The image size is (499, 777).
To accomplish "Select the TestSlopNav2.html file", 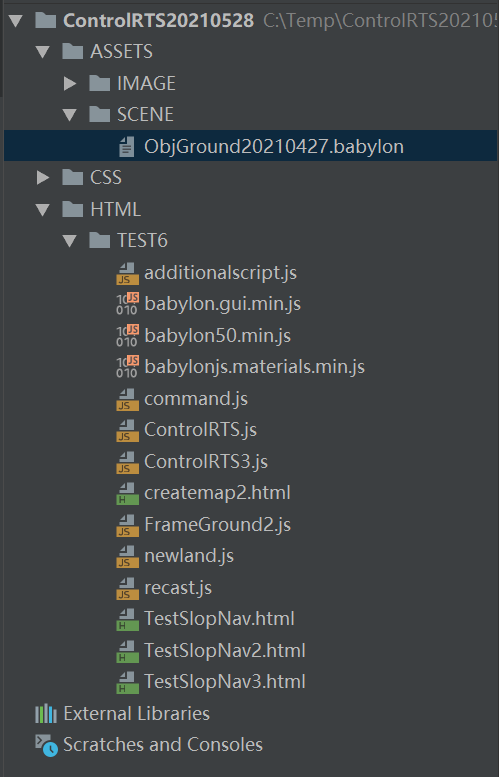I will point(224,651).
